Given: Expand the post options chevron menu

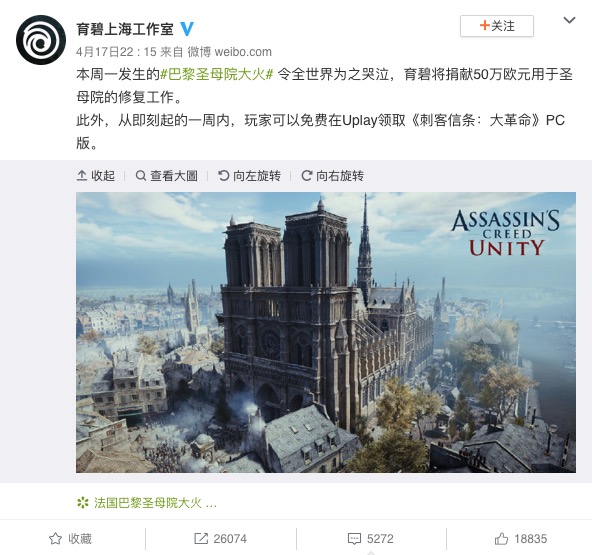Looking at the screenshot, I should [x=569, y=20].
